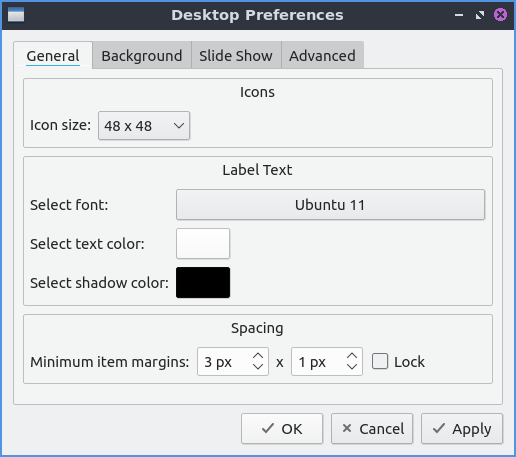Viewport: 516px width, 457px height.
Task: Click Cancel to discard changes
Action: point(372,429)
